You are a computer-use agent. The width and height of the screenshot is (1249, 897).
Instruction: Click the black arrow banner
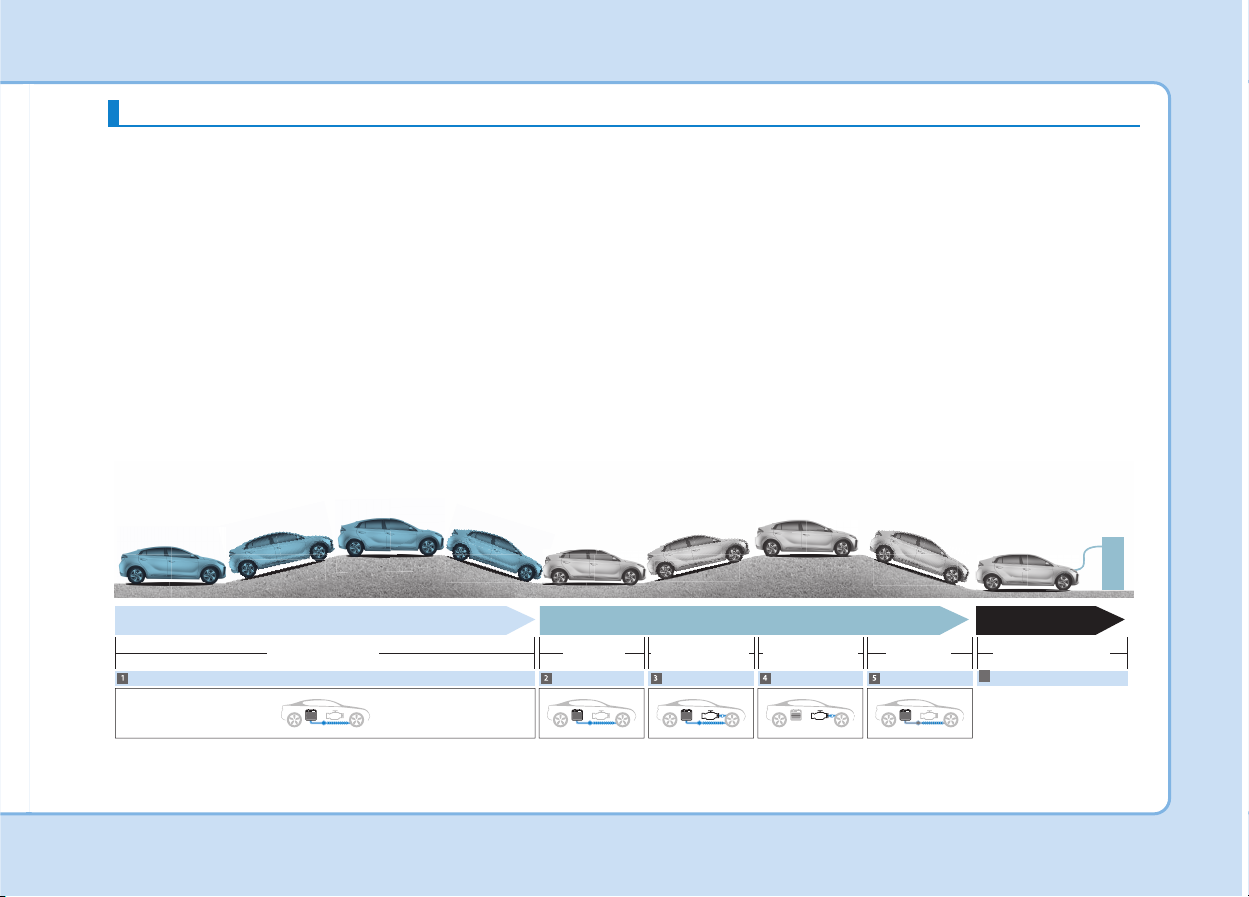(x=1051, y=620)
